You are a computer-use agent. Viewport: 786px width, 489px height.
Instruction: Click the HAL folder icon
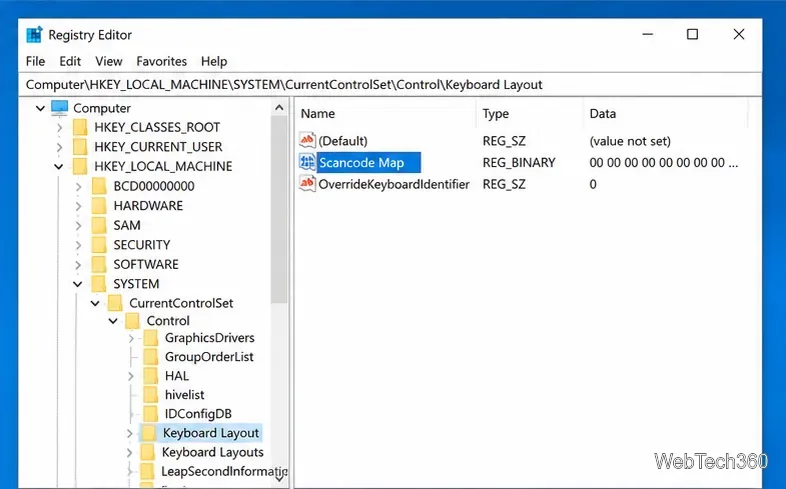coord(150,376)
